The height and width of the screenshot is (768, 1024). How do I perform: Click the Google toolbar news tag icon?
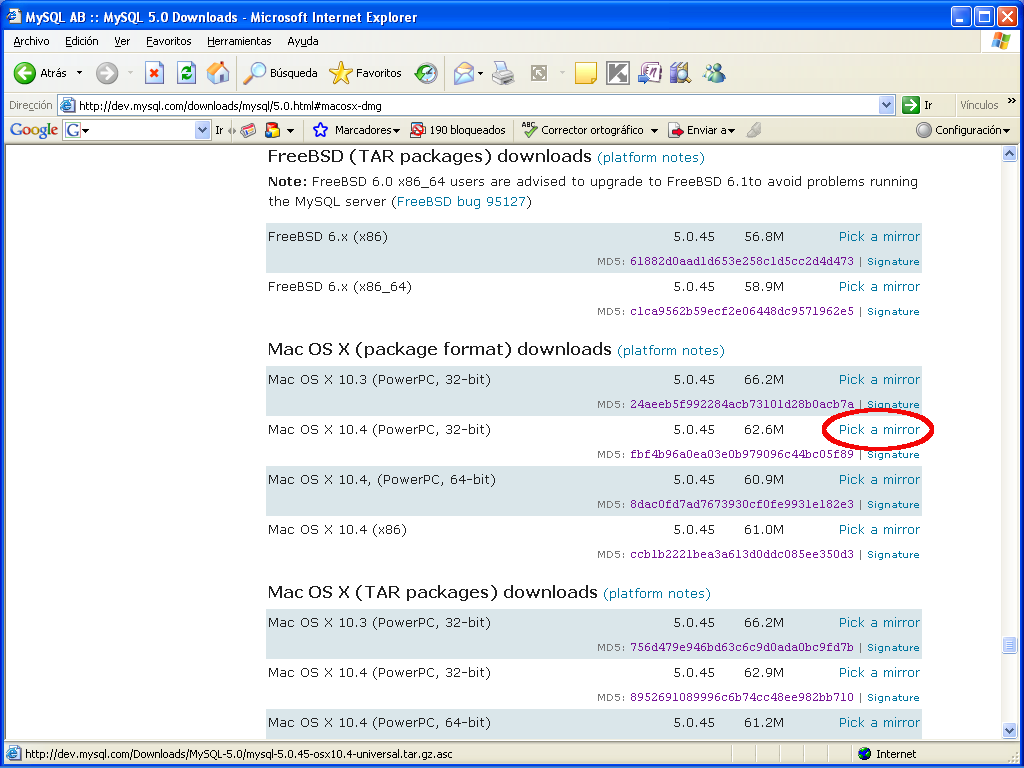[248, 131]
